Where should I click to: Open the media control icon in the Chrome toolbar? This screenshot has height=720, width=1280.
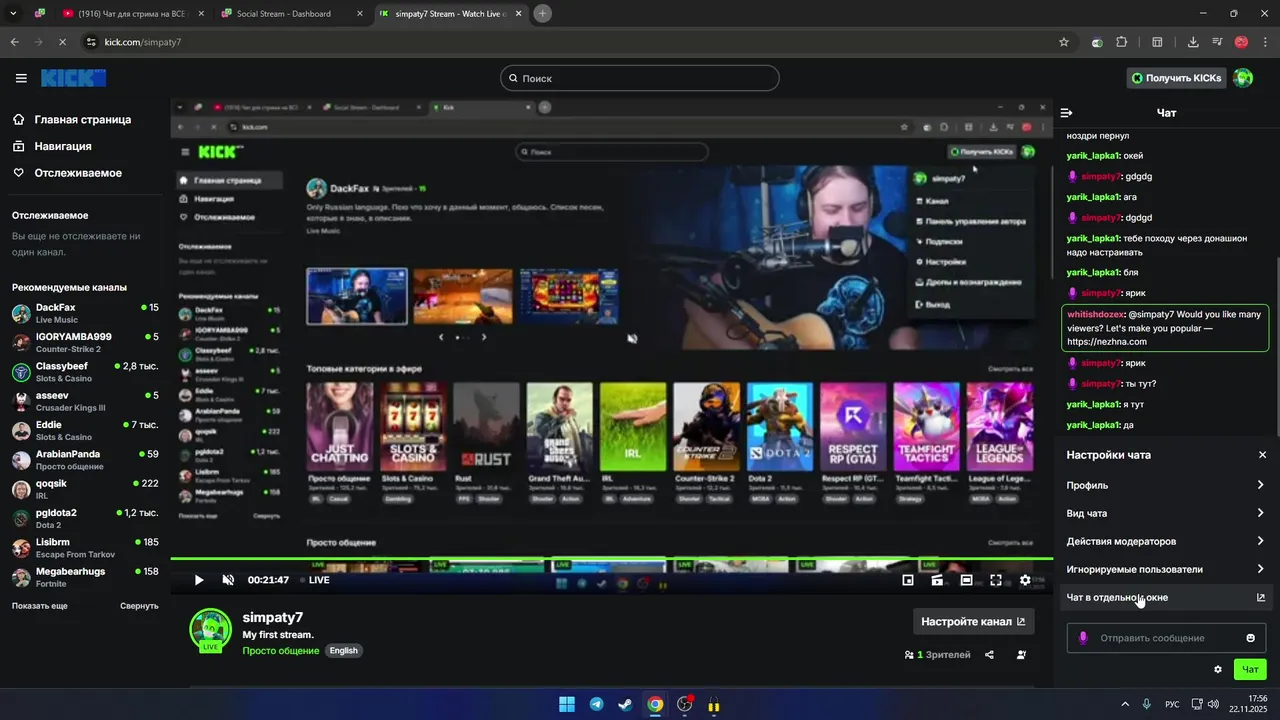pos(1217,42)
